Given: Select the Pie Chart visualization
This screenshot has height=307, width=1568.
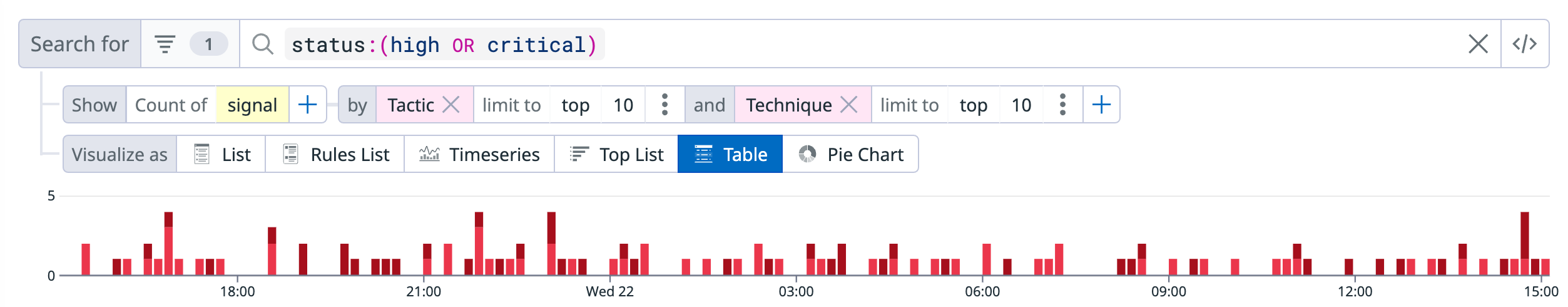Looking at the screenshot, I should point(851,154).
